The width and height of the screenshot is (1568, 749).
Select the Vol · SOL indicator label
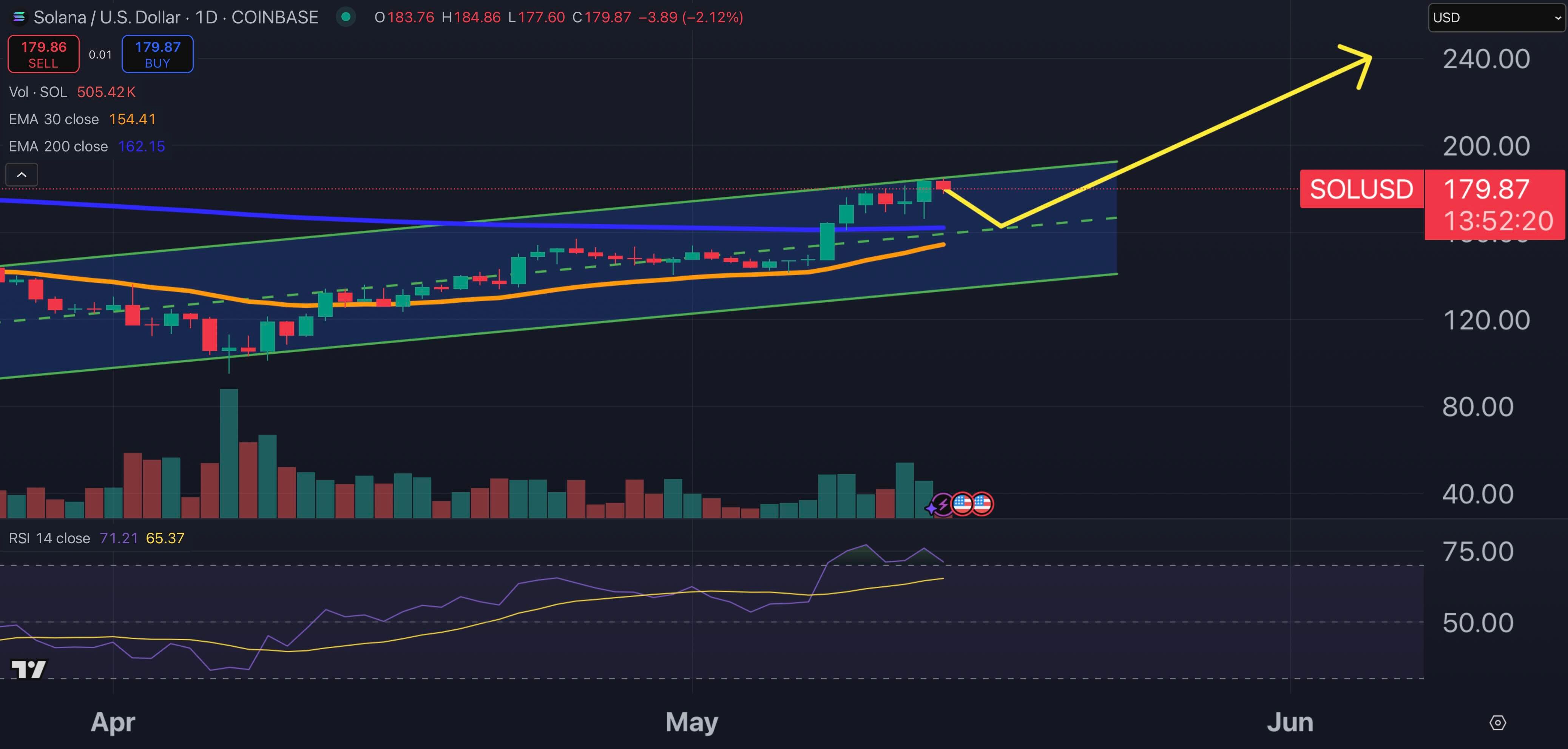(x=38, y=92)
